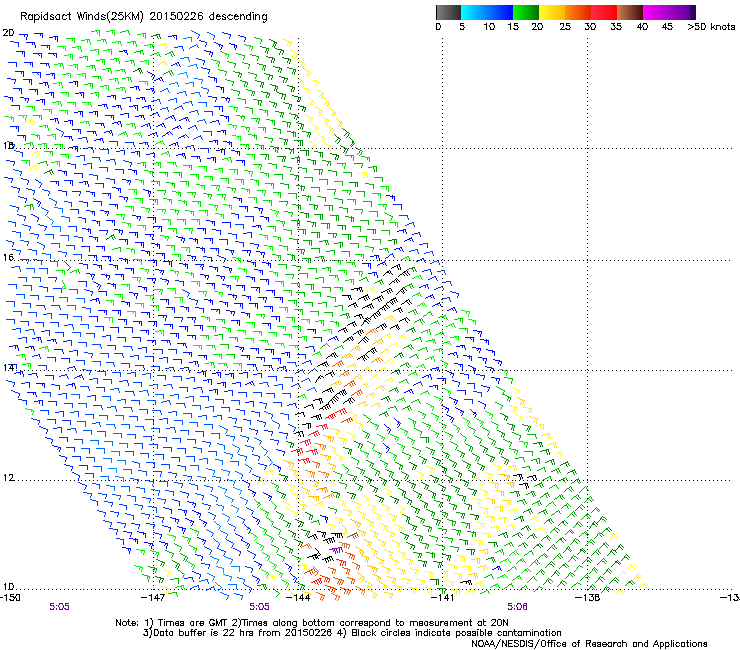Click the latitude label '12' on the left axis
Image resolution: width=740 pixels, height=650 pixels.
click(8, 478)
